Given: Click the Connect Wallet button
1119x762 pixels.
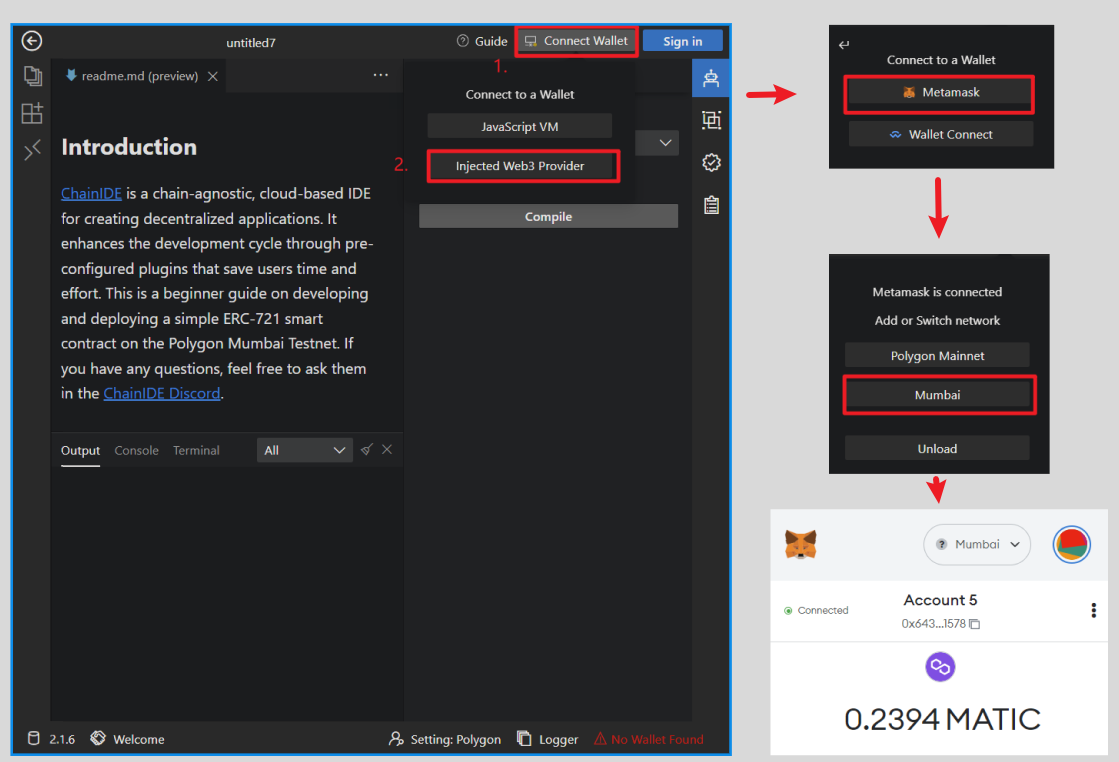Looking at the screenshot, I should [576, 41].
